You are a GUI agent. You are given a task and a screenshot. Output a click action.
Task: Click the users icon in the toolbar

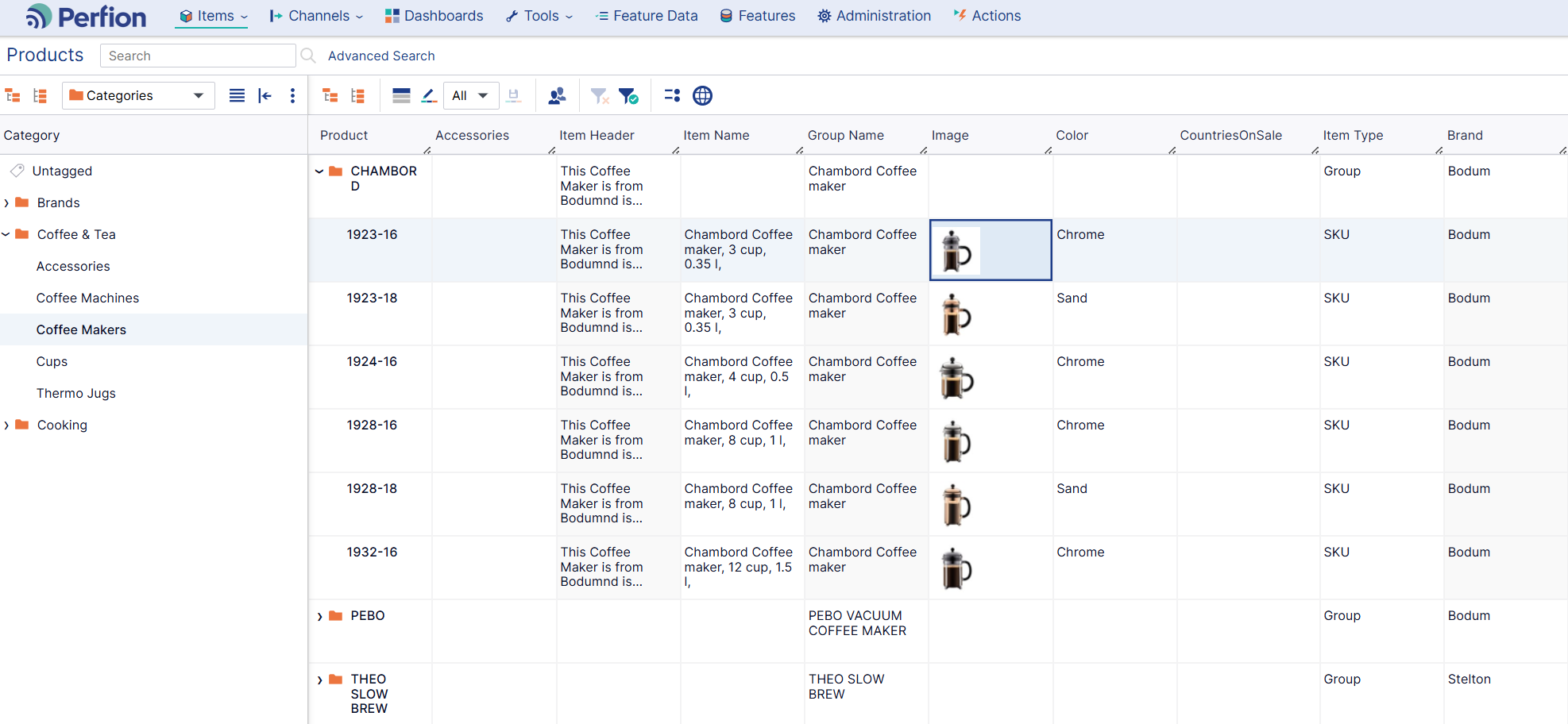pos(558,96)
